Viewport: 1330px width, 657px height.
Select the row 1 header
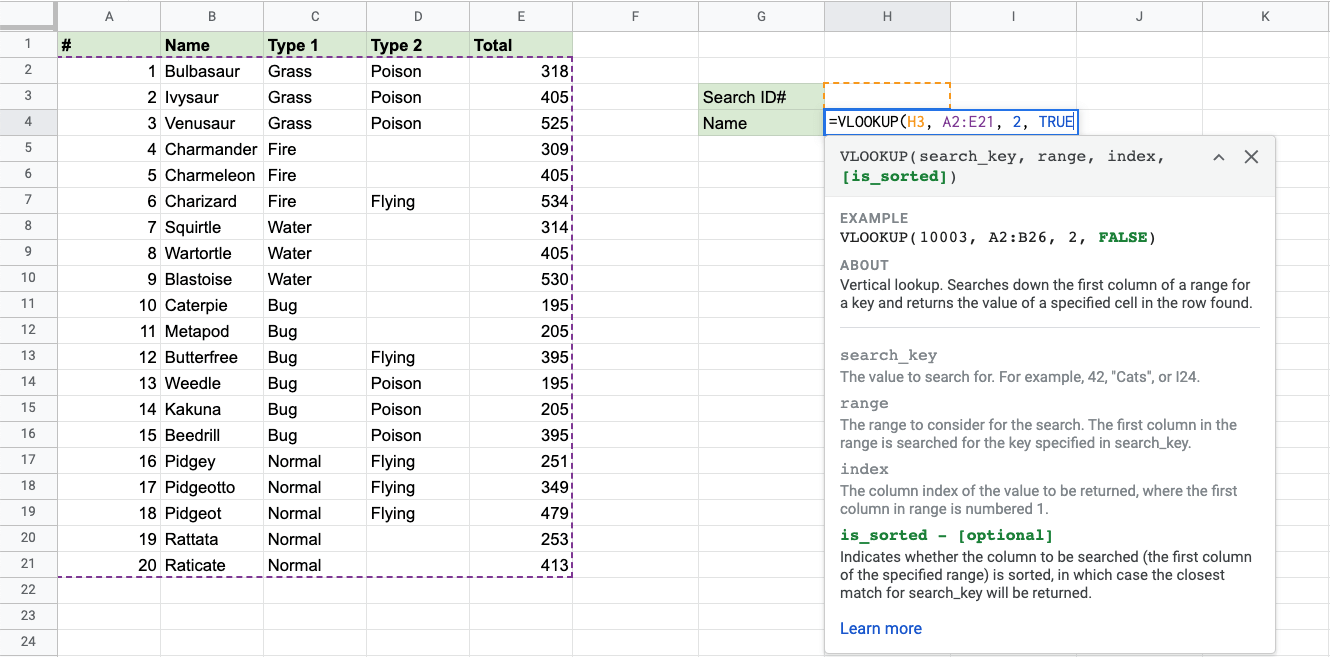click(28, 44)
